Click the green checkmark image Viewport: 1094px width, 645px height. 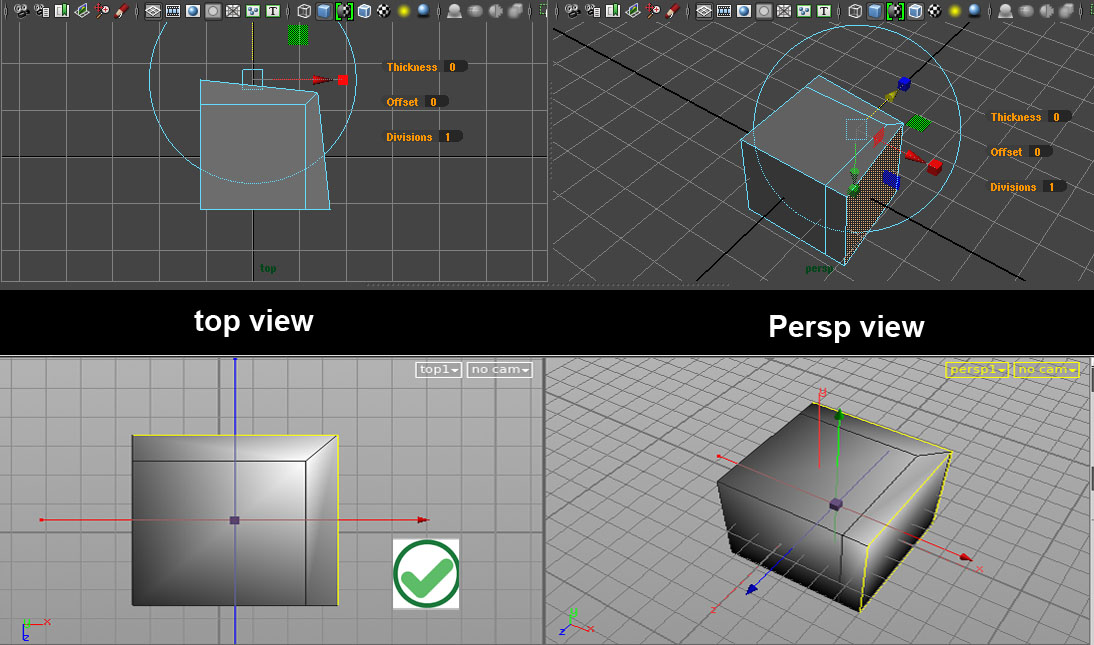[x=426, y=574]
